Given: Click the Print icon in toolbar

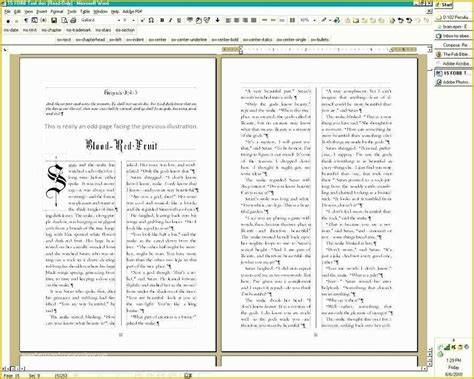Looking at the screenshot, I should point(73,20).
